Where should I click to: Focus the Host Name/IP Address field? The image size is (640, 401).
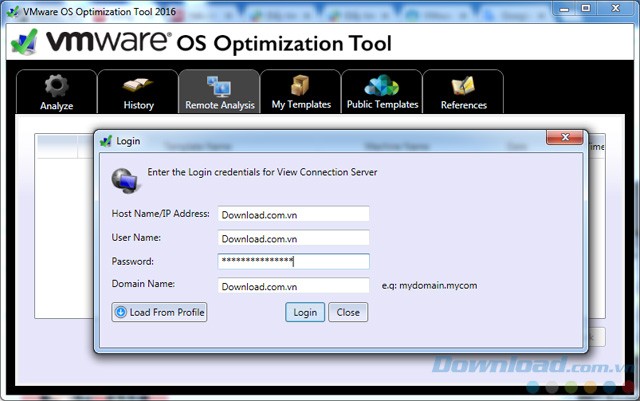coord(293,213)
